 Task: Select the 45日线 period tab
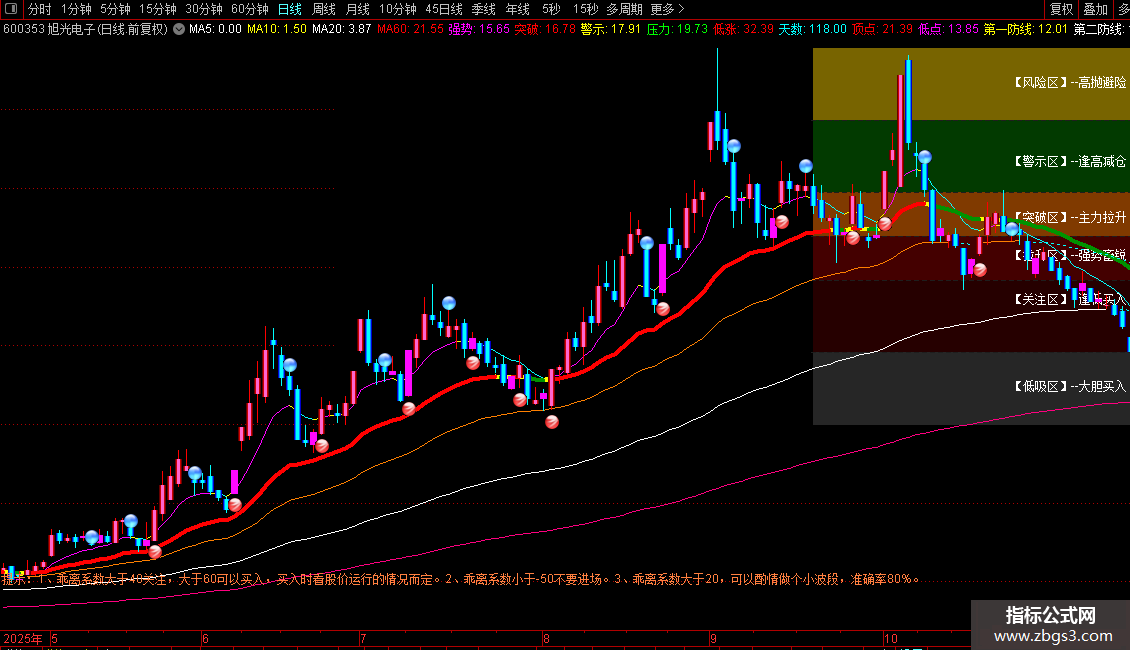[x=444, y=9]
